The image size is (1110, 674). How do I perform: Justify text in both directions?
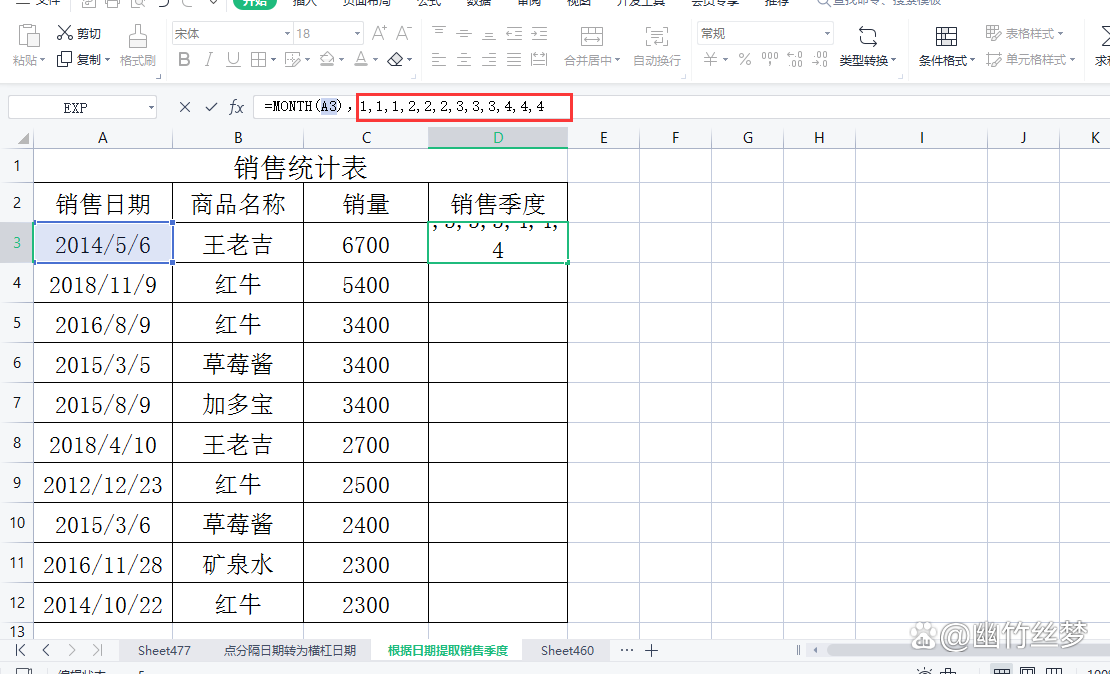pyautogui.click(x=514, y=60)
